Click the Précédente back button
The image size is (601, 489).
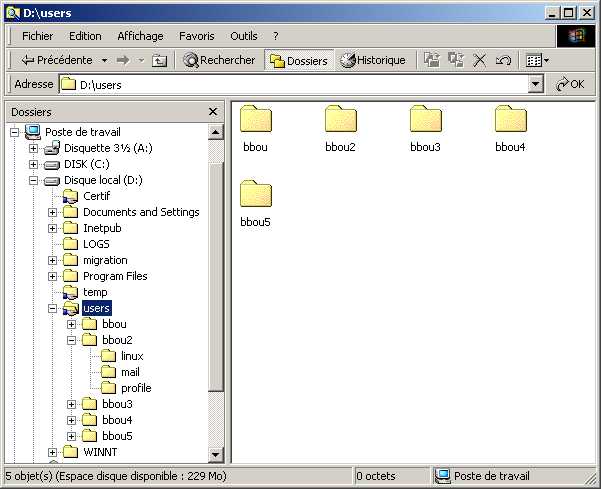[x=57, y=60]
